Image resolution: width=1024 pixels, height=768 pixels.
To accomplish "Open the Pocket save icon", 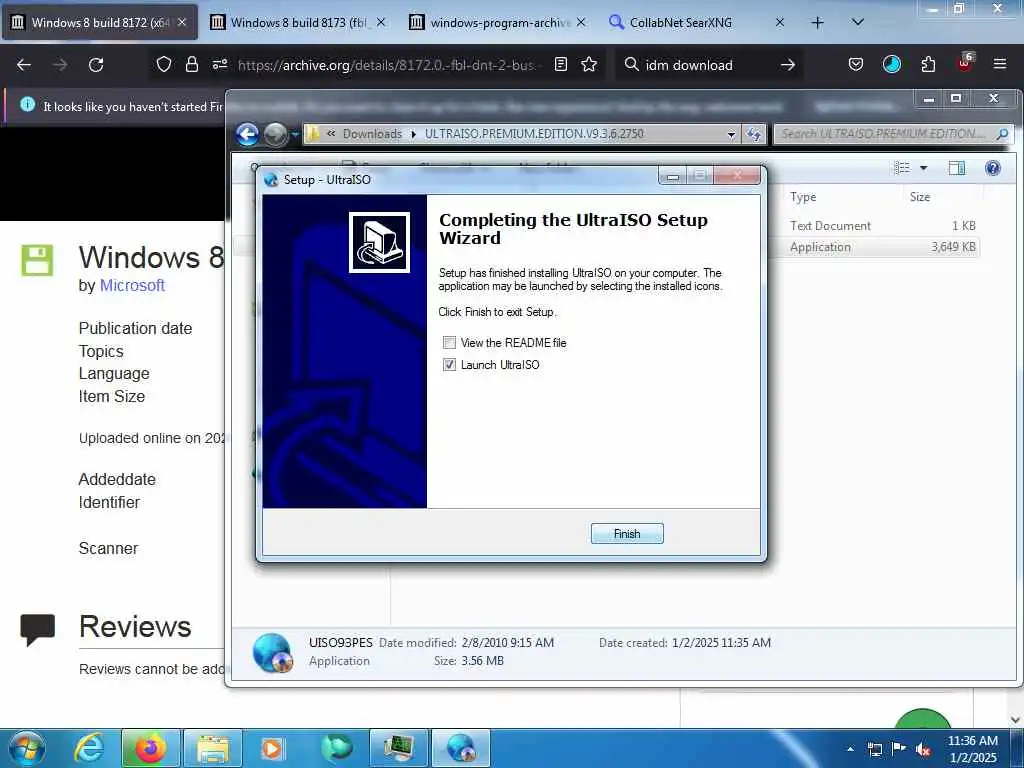I will click(856, 64).
